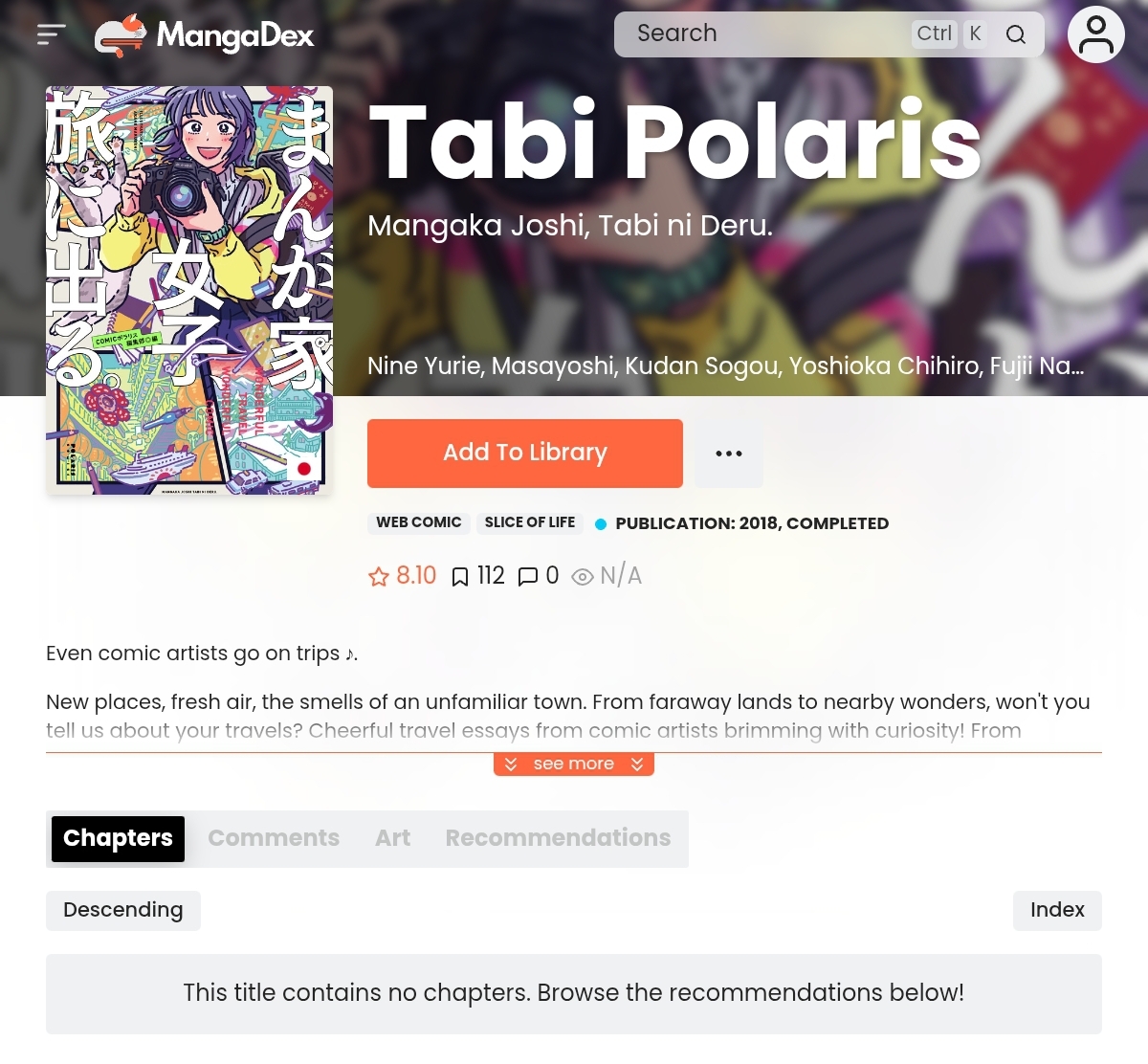The height and width of the screenshot is (1064, 1148).
Task: Click the search magnifier icon
Action: 1016,34
